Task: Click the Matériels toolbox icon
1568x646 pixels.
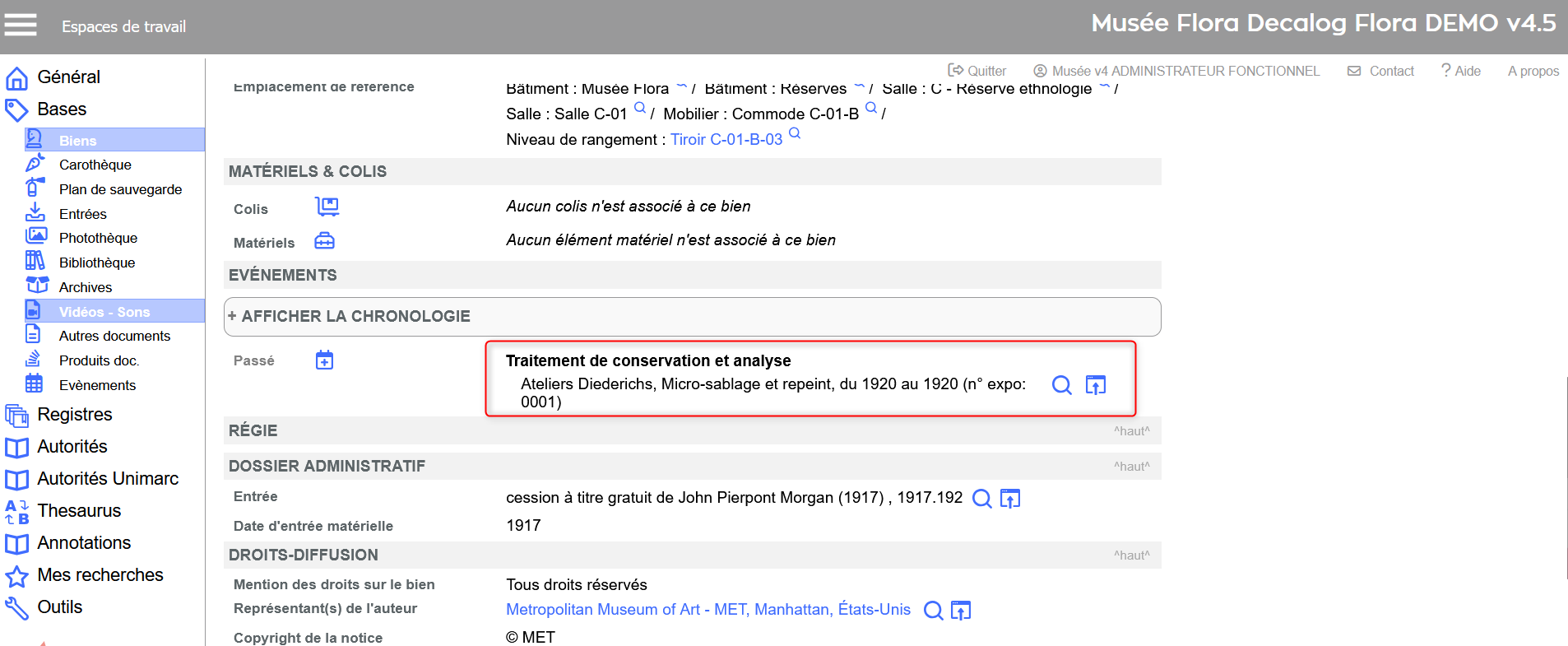Action: (x=325, y=241)
